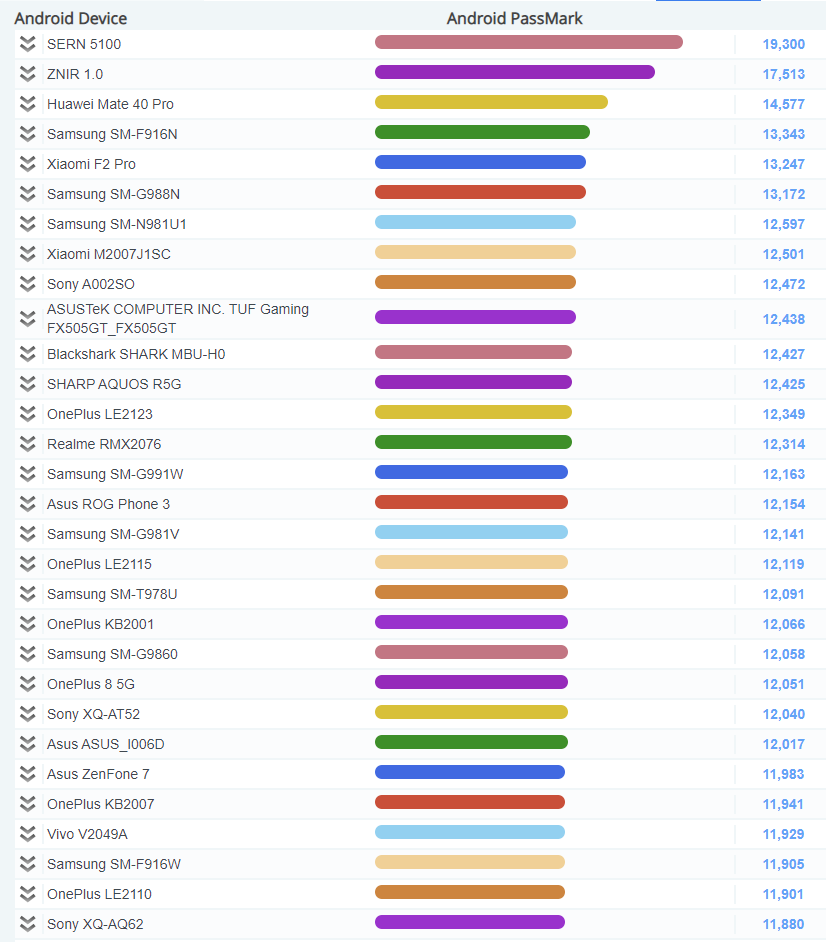This screenshot has width=826, height=942.
Task: Expand the Sony XQ-AQ62 chevron
Action: [x=28, y=925]
